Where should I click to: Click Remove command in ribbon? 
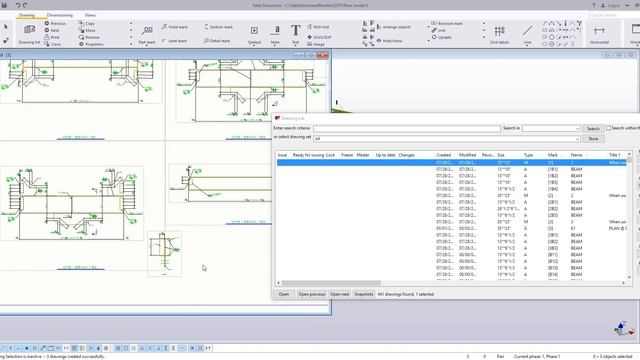(89, 37)
